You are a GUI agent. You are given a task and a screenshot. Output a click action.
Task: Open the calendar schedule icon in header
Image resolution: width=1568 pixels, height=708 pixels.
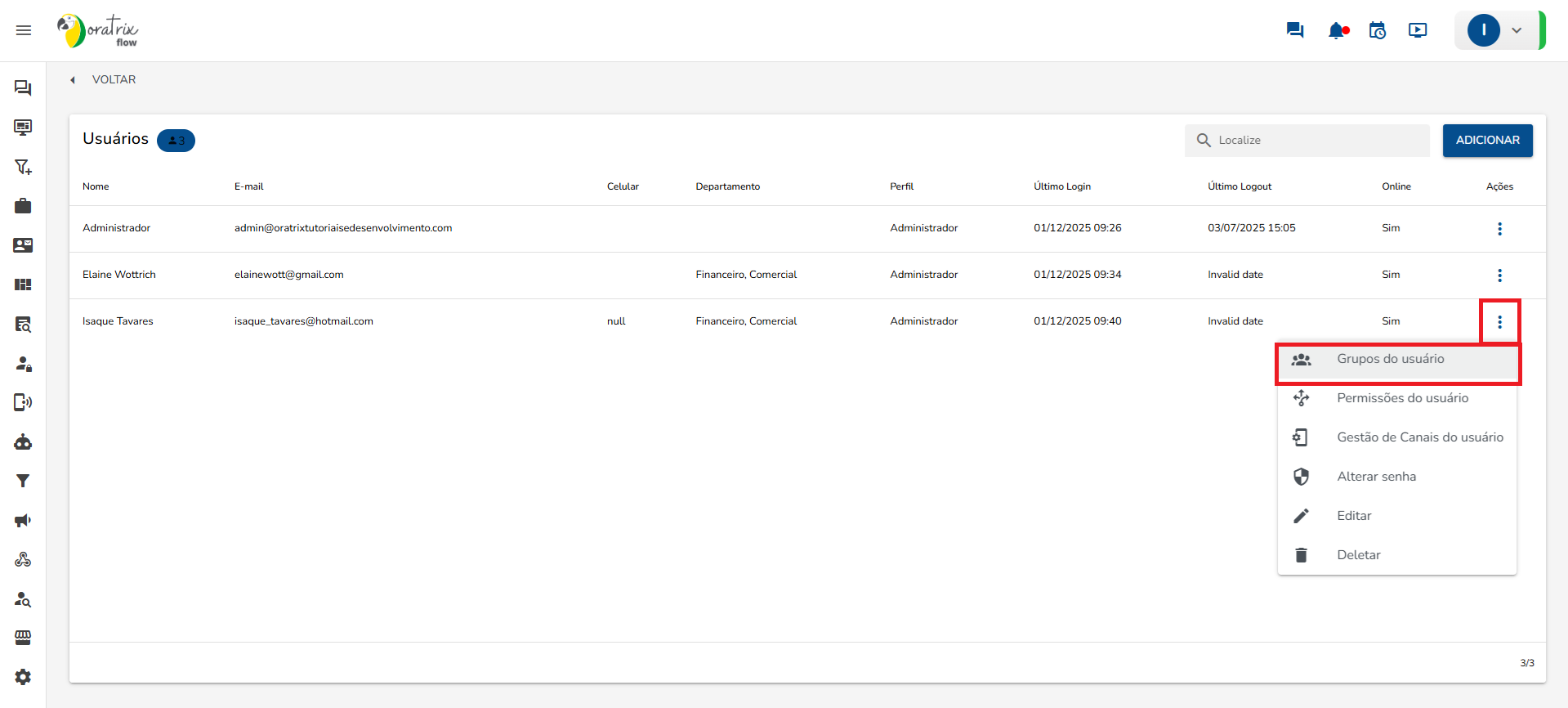click(x=1378, y=30)
